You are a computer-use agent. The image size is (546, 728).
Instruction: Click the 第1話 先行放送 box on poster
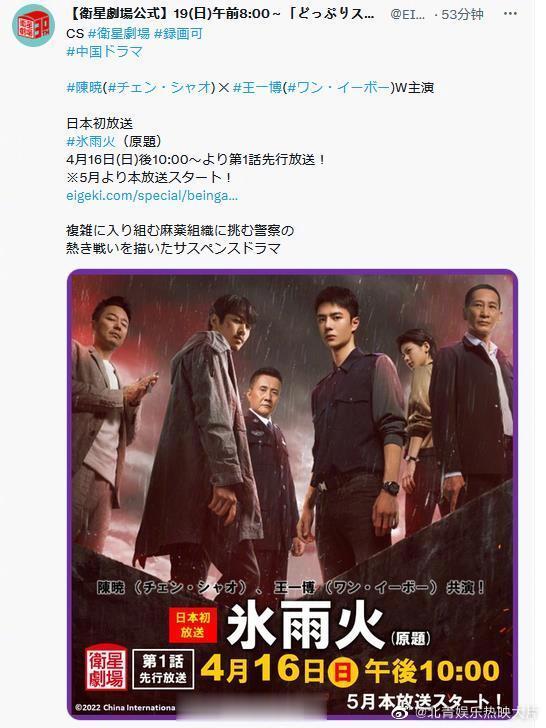[162, 669]
